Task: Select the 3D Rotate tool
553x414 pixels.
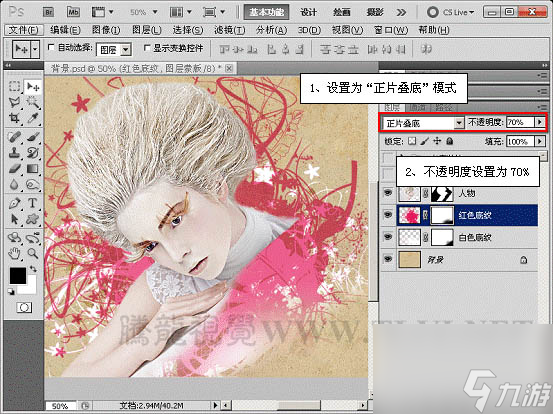Action: tap(14, 237)
